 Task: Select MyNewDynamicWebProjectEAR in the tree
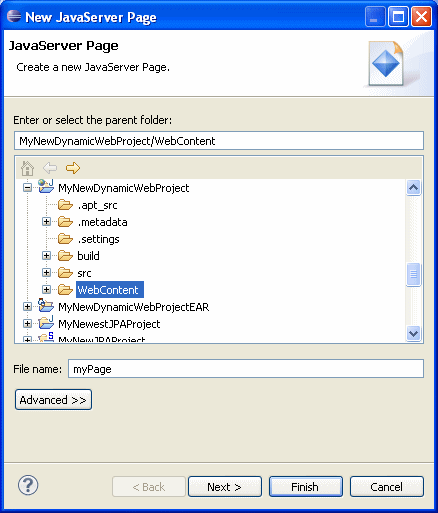pos(134,307)
